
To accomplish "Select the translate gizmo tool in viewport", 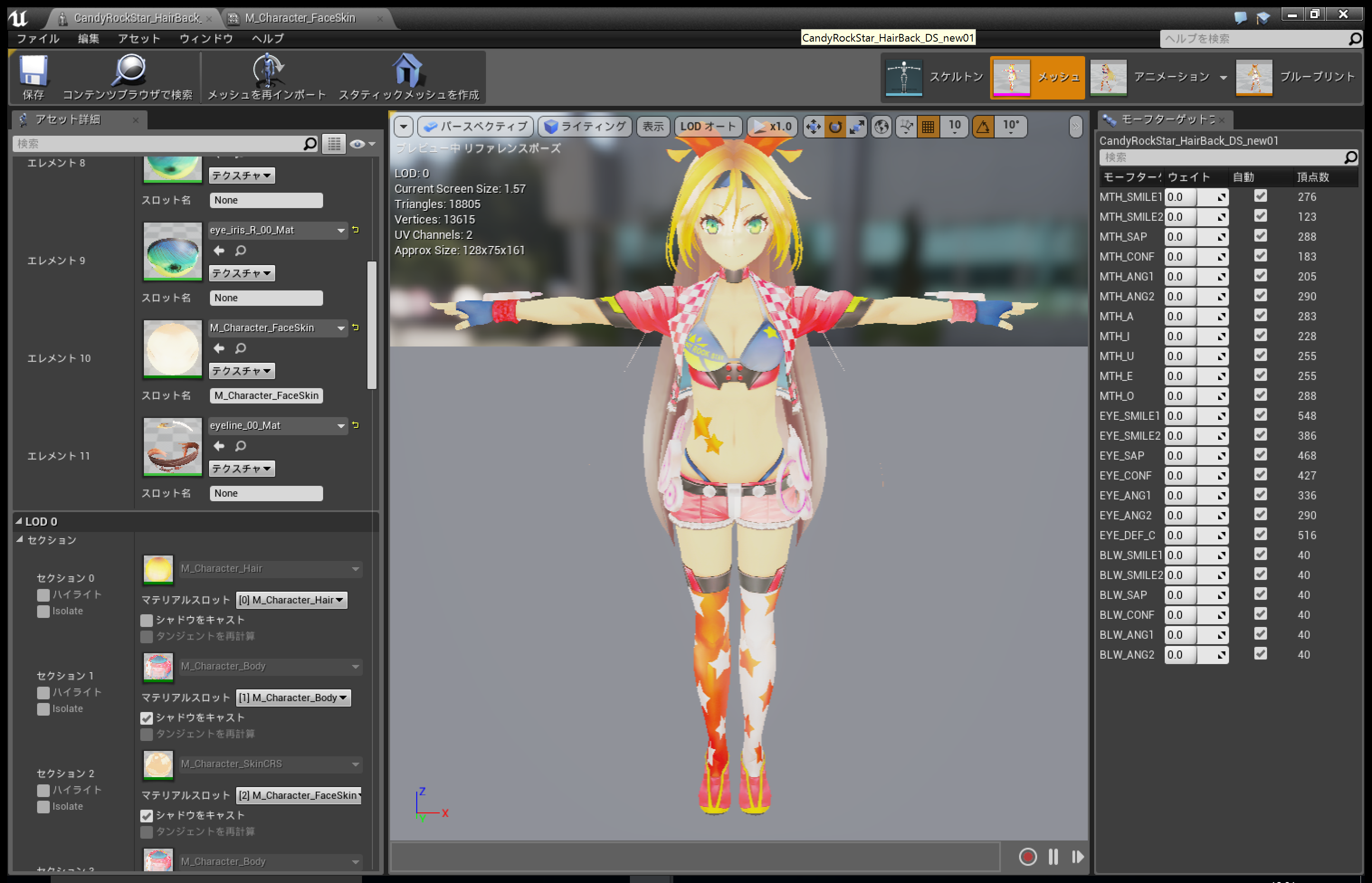I will (x=813, y=126).
